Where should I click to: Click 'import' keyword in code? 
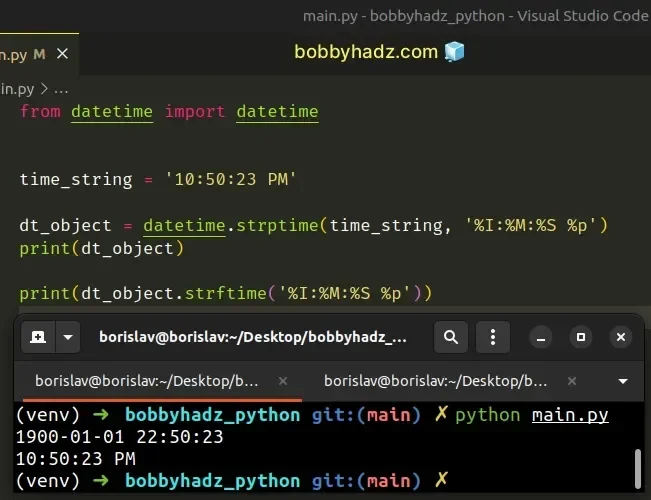(195, 112)
